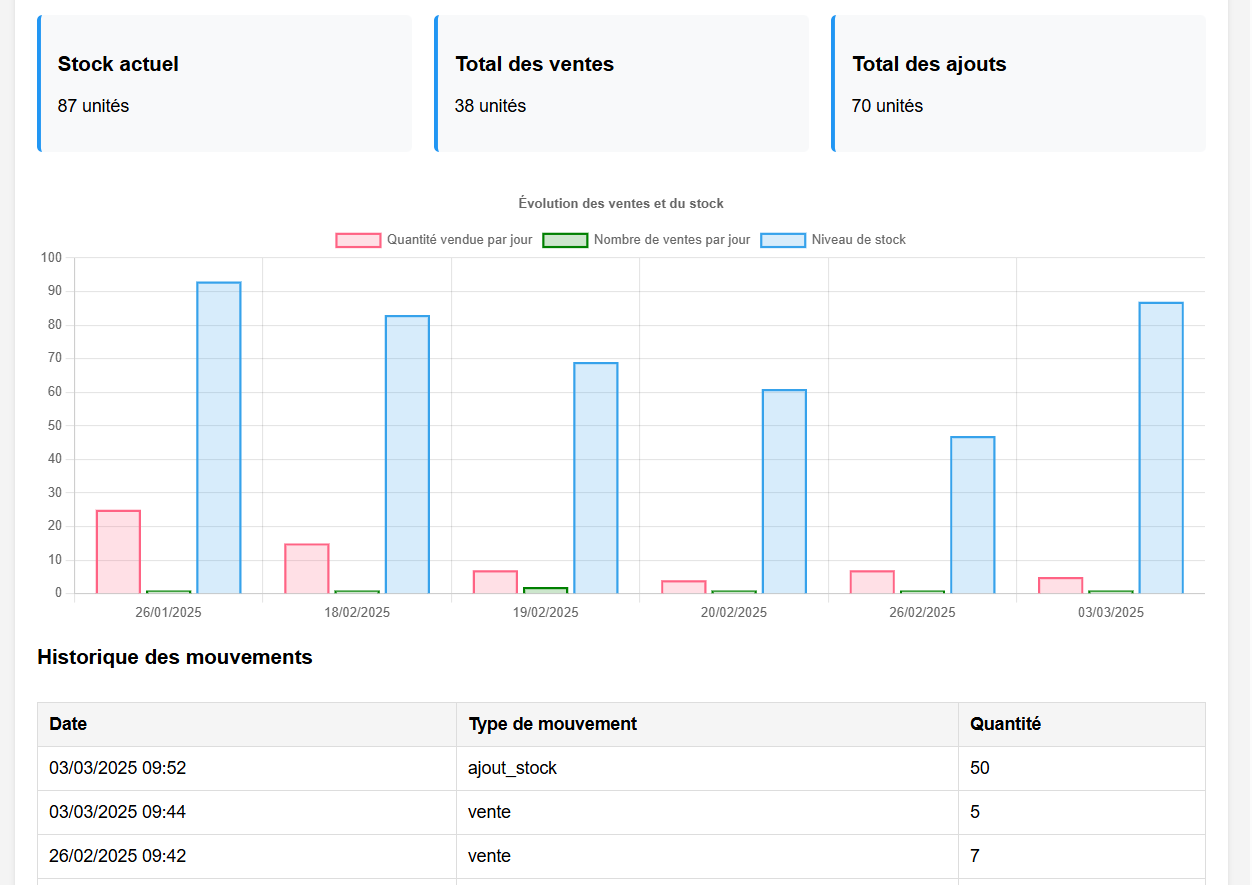Screen dimensions: 1252x885
Task: Click the blue stock bar for 26/01/2025
Action: (219, 438)
